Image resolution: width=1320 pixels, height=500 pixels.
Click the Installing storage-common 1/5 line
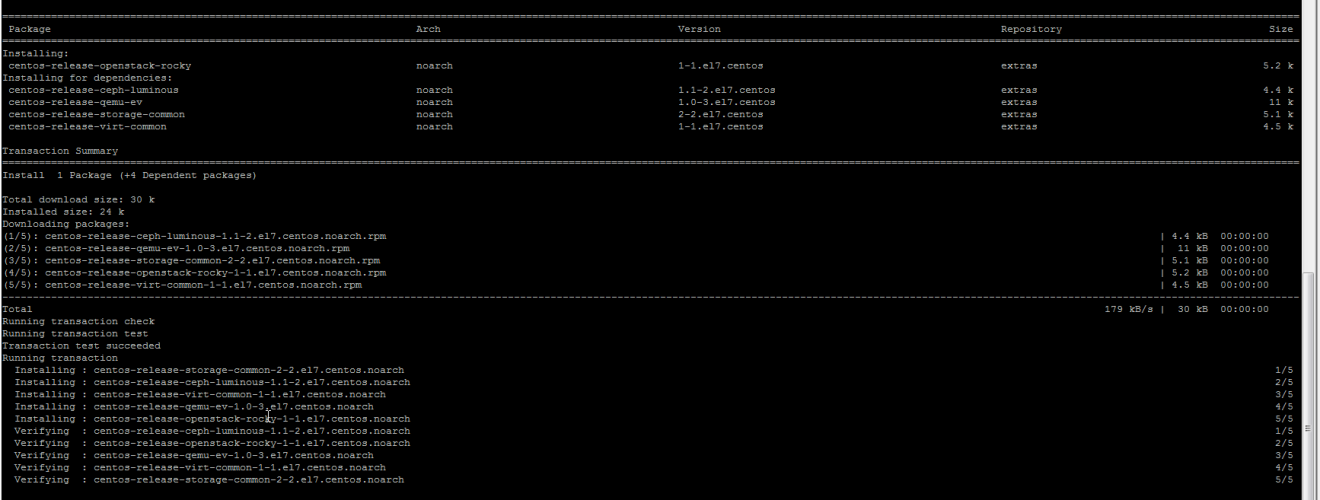coord(654,370)
